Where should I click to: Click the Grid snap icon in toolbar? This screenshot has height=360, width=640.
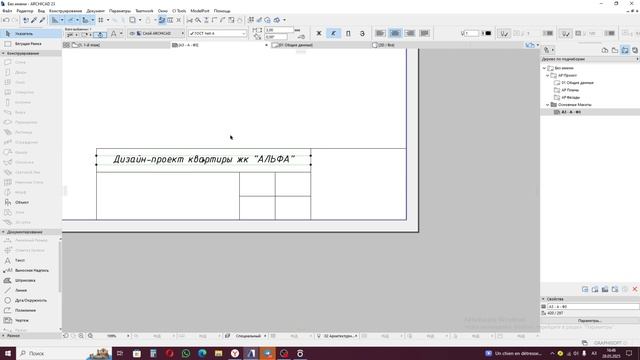tap(100, 20)
